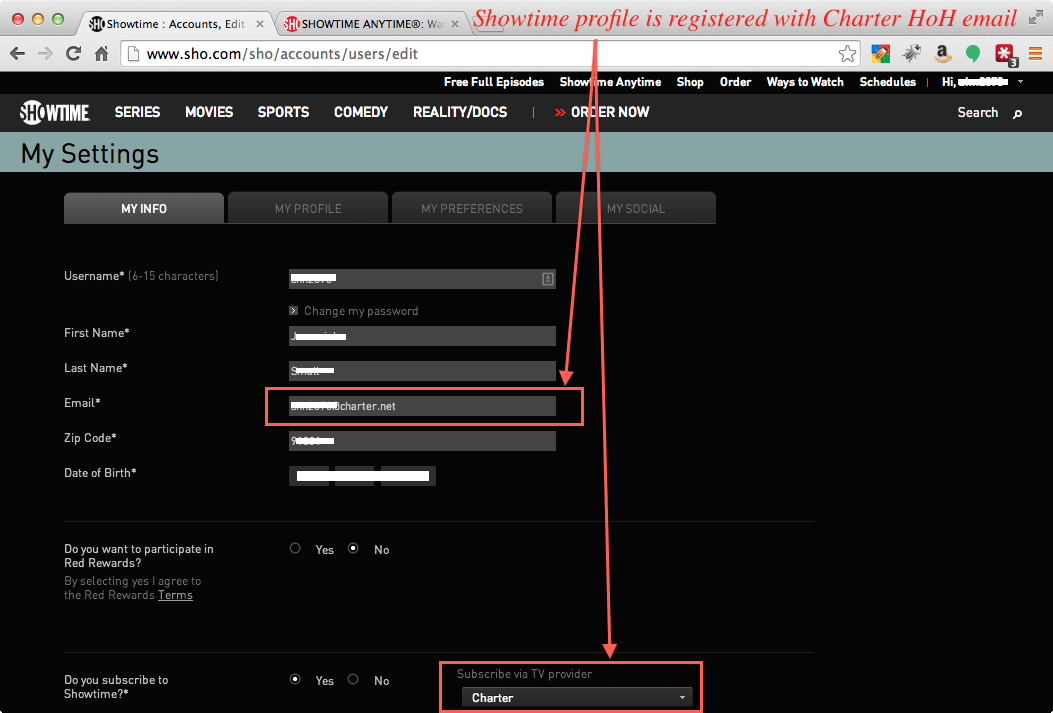Viewport: 1053px width, 713px height.
Task: Select No for Red Rewards participation
Action: pos(353,549)
